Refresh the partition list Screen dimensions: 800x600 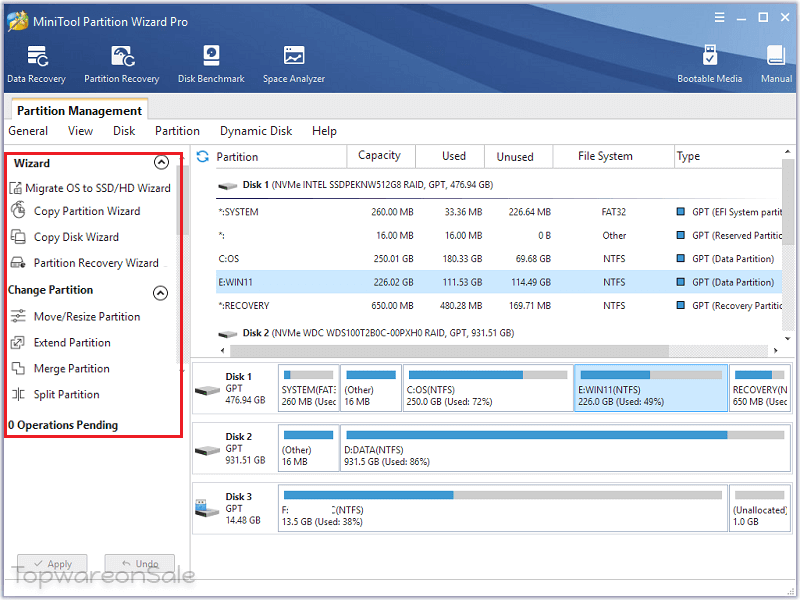coord(203,157)
